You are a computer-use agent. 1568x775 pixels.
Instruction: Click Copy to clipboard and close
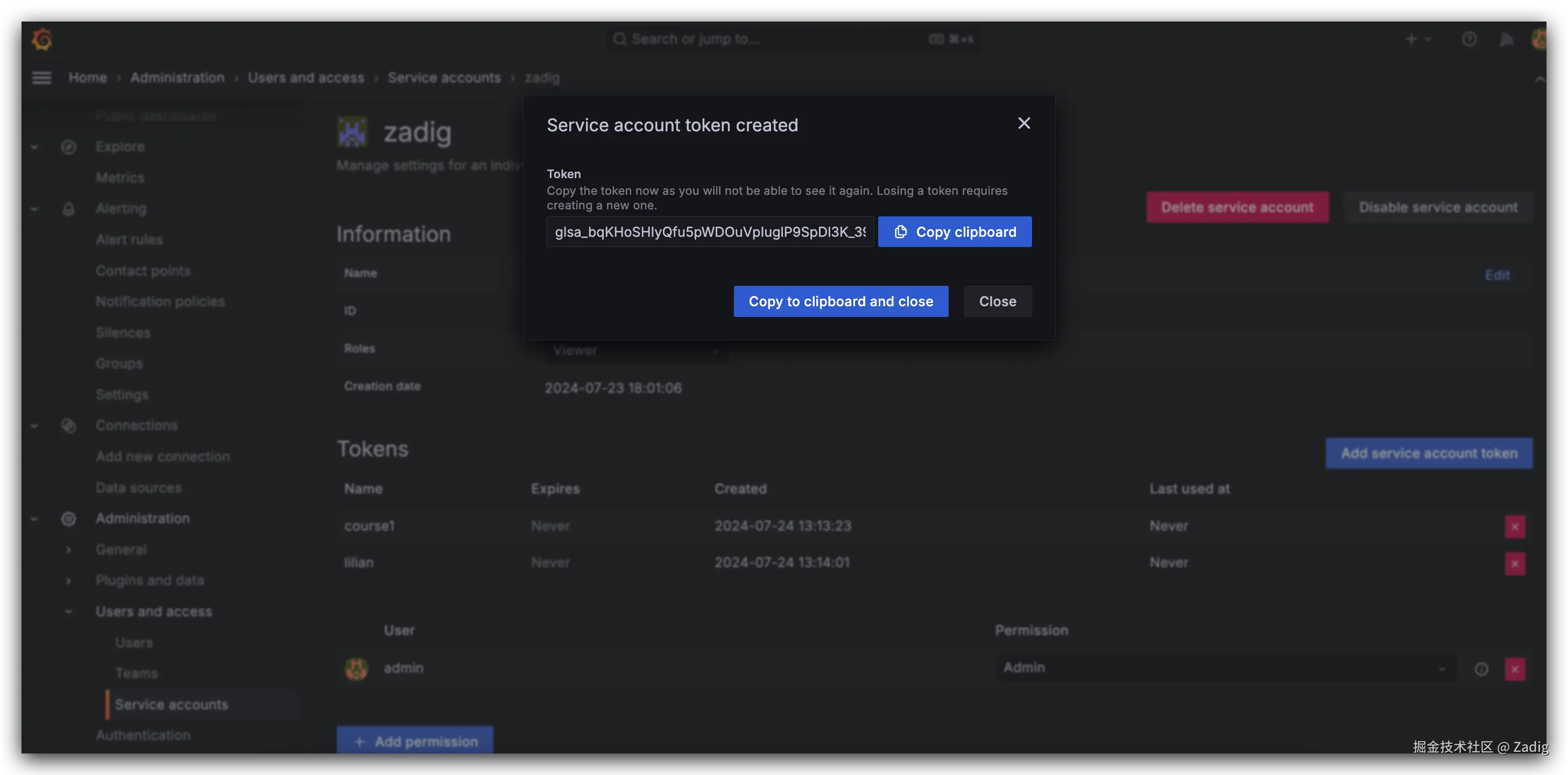(840, 301)
